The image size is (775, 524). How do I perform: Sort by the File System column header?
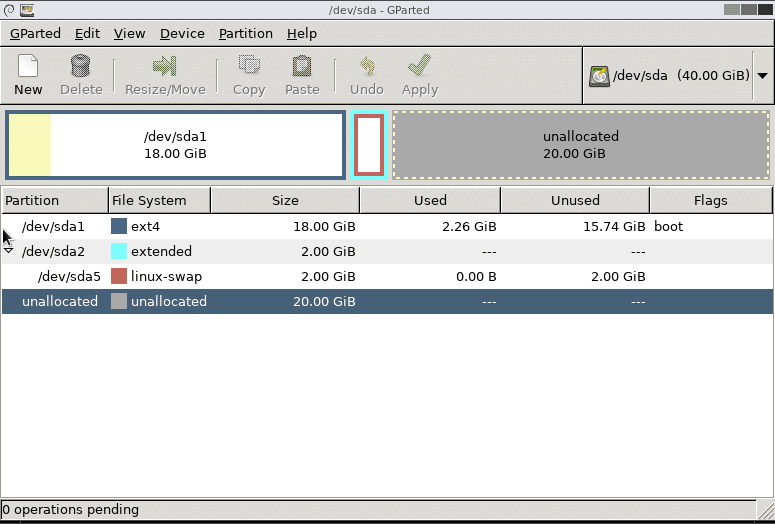[159, 200]
